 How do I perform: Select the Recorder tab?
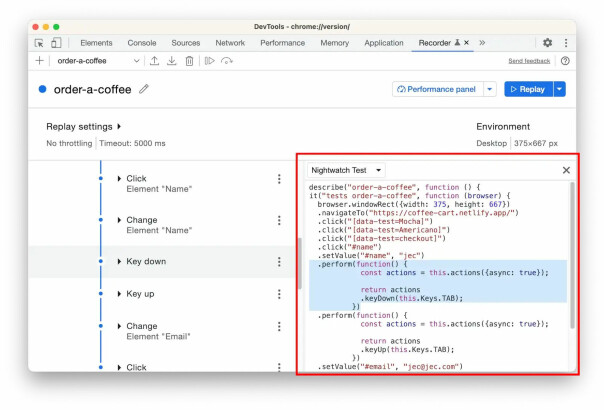tap(435, 43)
